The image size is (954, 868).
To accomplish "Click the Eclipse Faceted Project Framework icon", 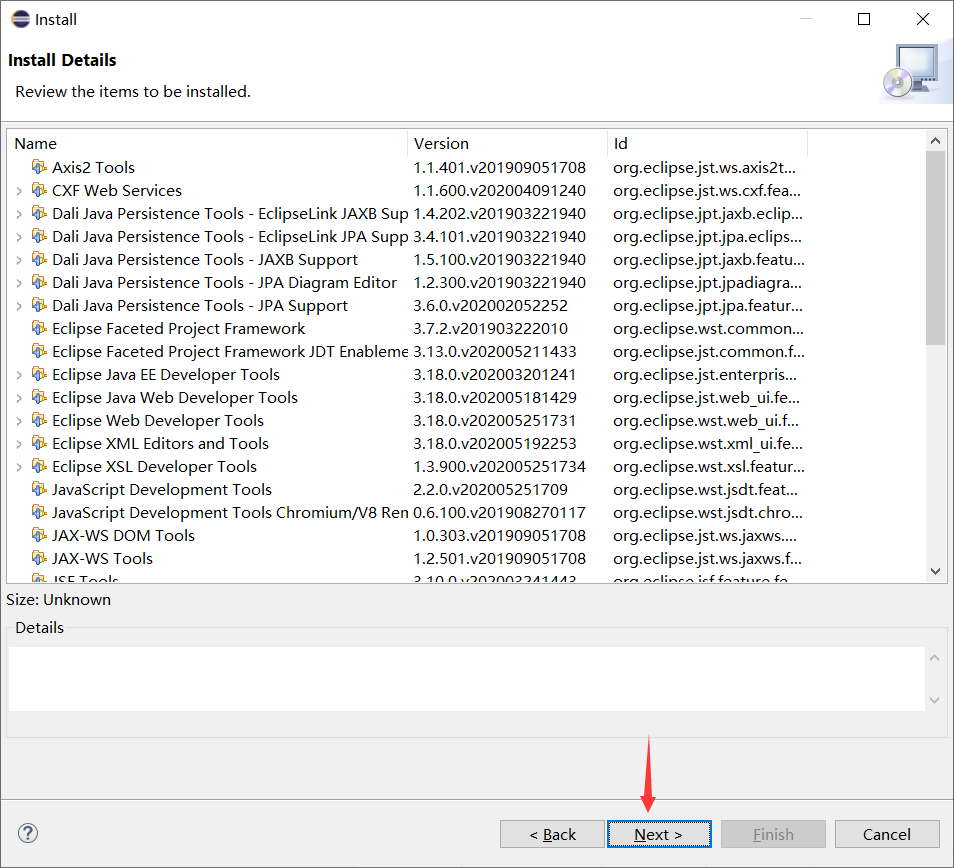I will (39, 328).
